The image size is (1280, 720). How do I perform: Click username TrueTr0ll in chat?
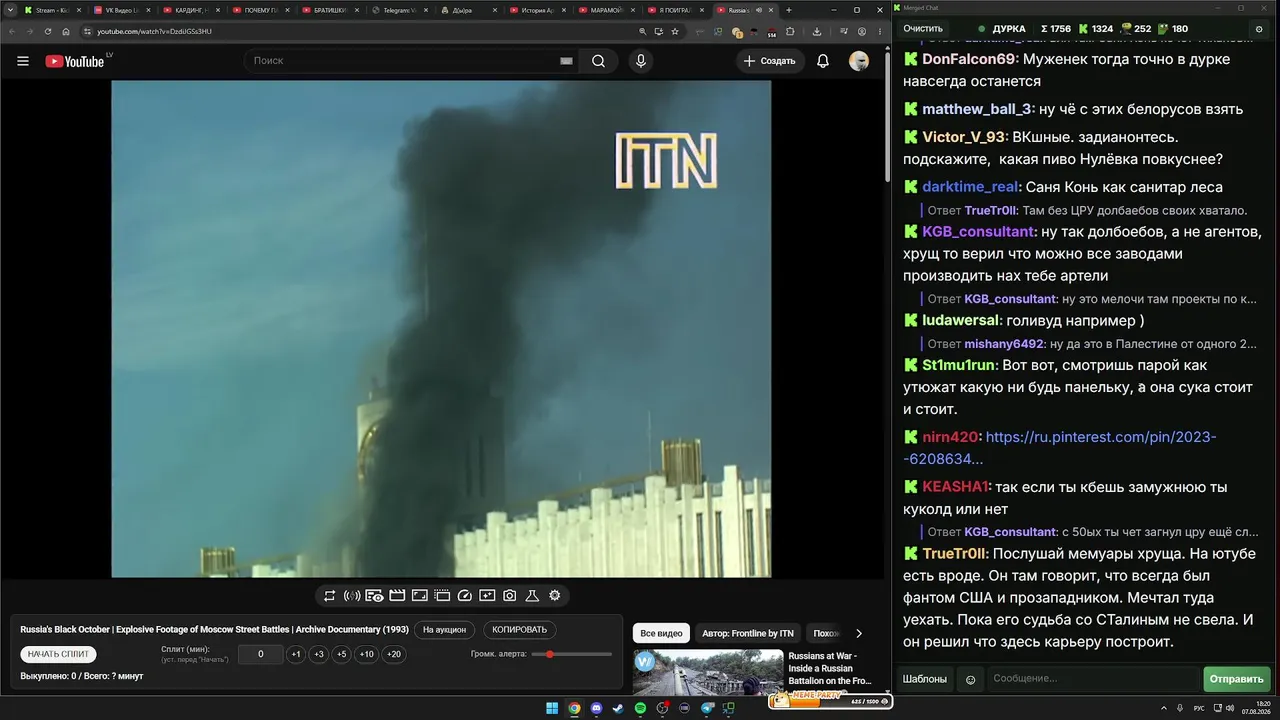(x=954, y=554)
